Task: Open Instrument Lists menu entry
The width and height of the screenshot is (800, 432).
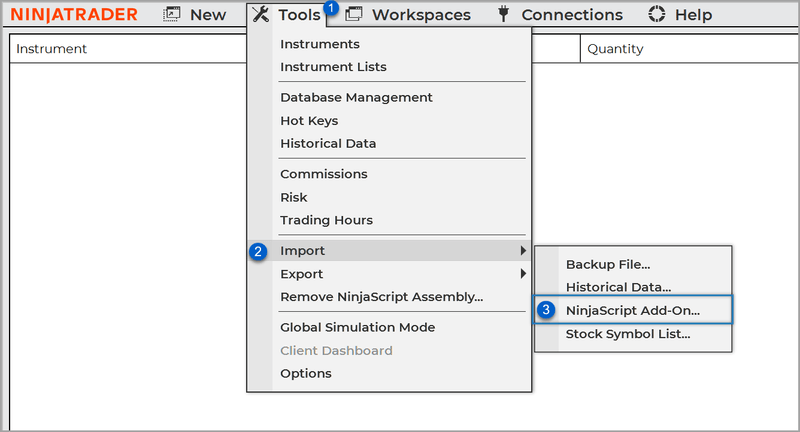Action: click(333, 67)
